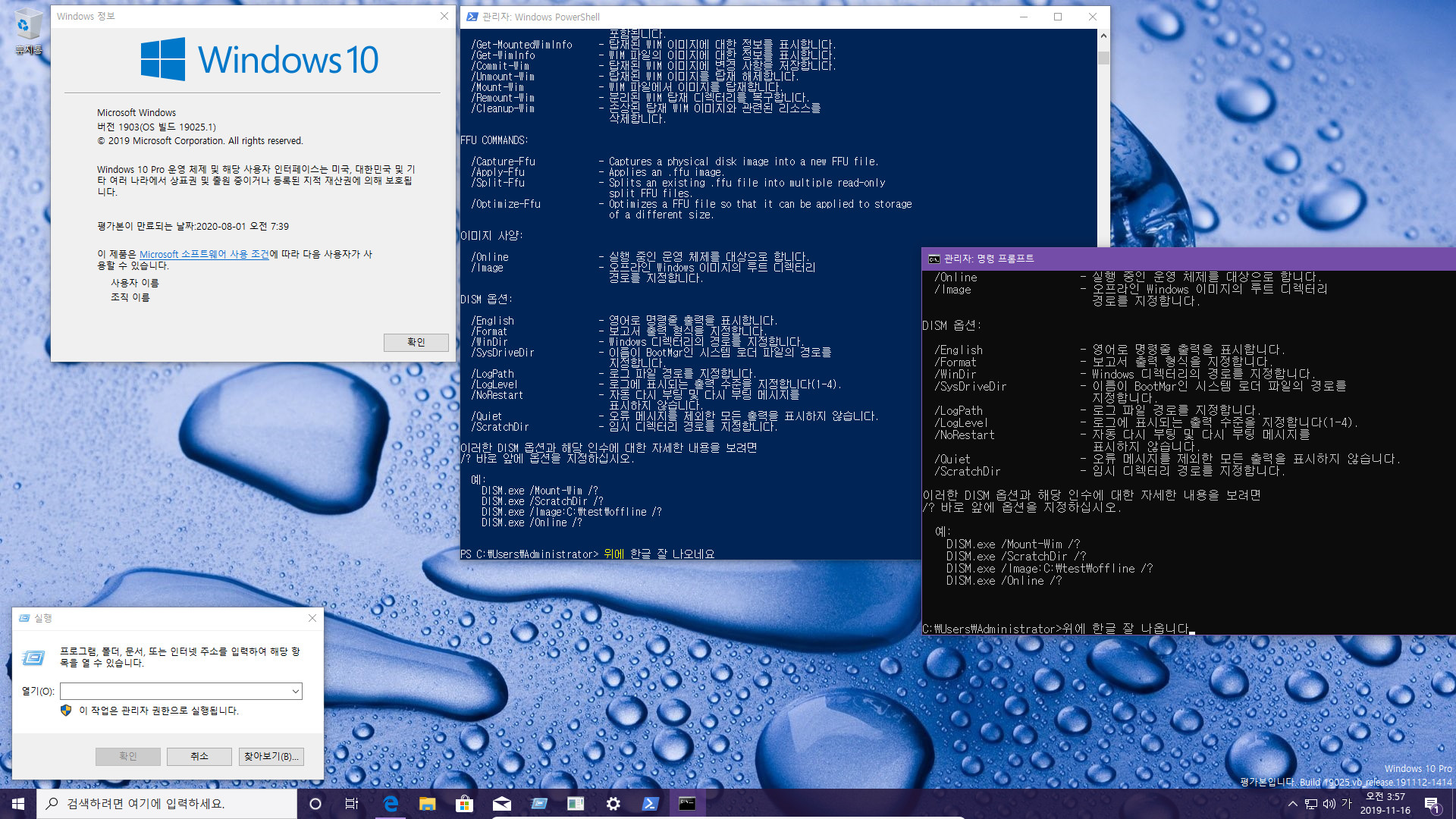Image resolution: width=1456 pixels, height=819 pixels.
Task: Open Task View on the taskbar
Action: (352, 804)
